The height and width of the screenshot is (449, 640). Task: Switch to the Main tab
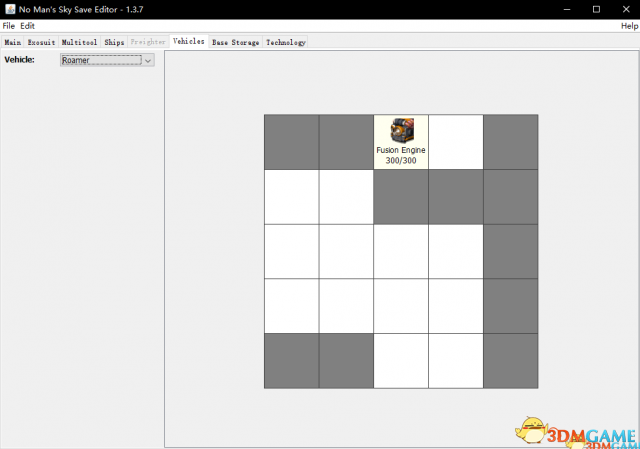(x=13, y=42)
